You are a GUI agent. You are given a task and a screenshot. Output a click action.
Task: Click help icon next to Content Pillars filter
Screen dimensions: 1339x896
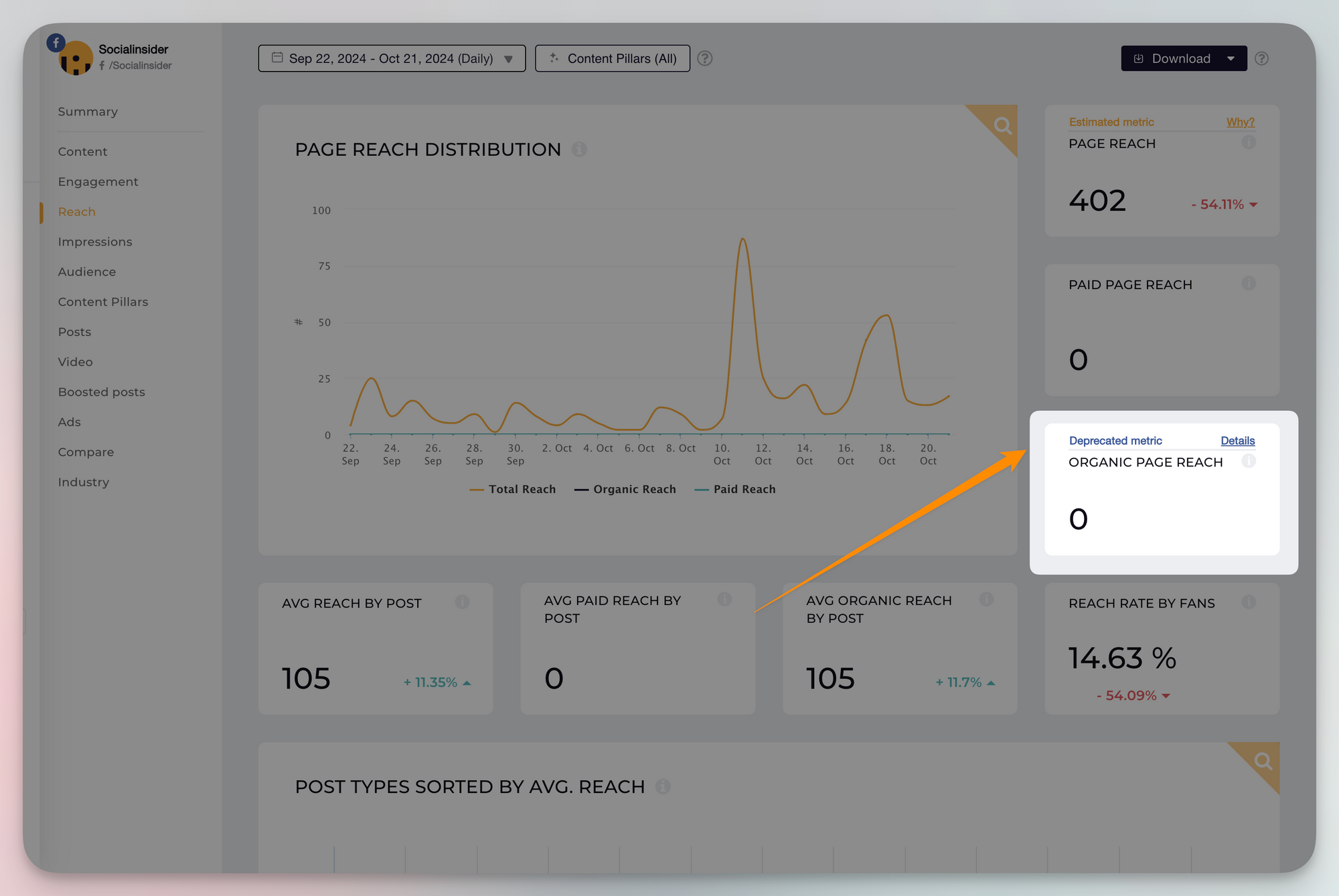pyautogui.click(x=705, y=58)
